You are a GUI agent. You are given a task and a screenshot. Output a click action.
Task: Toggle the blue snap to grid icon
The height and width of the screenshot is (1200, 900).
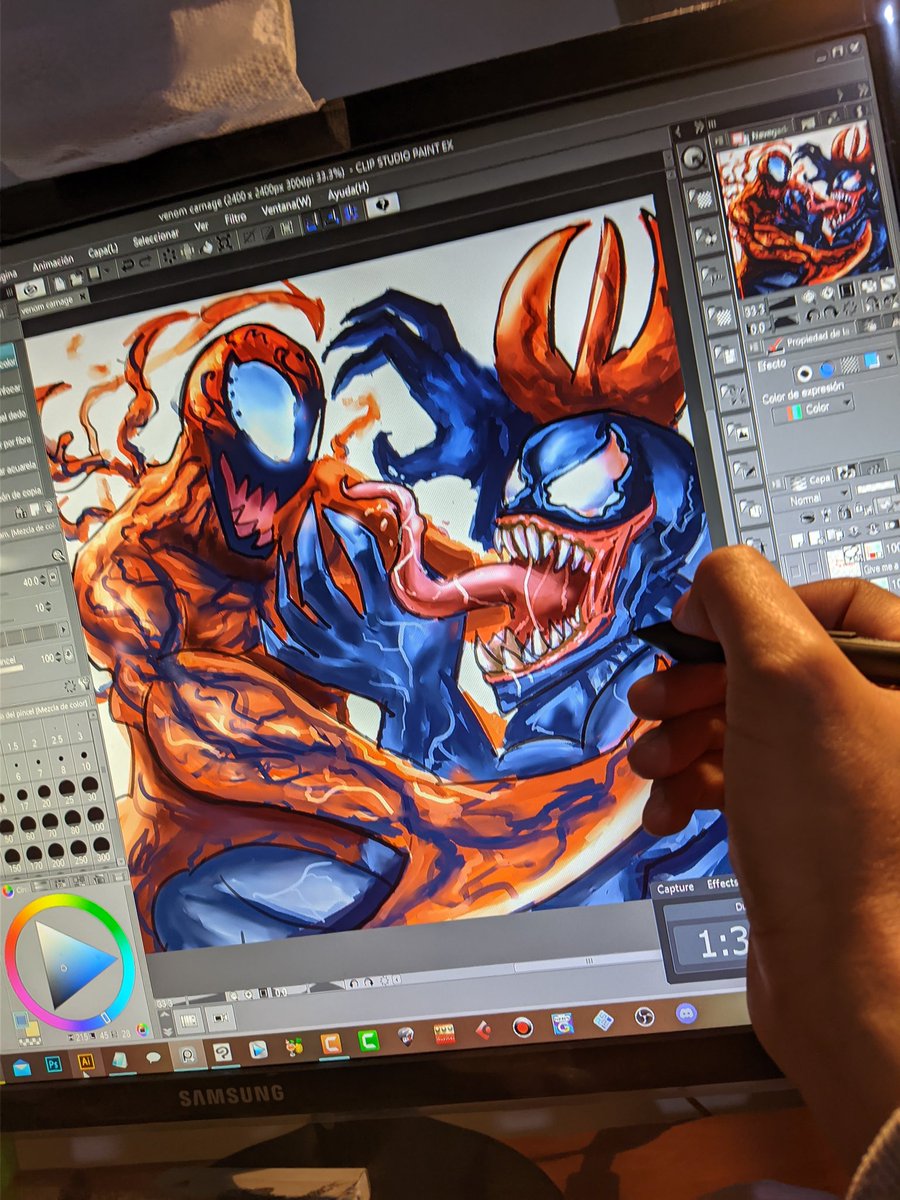click(351, 212)
